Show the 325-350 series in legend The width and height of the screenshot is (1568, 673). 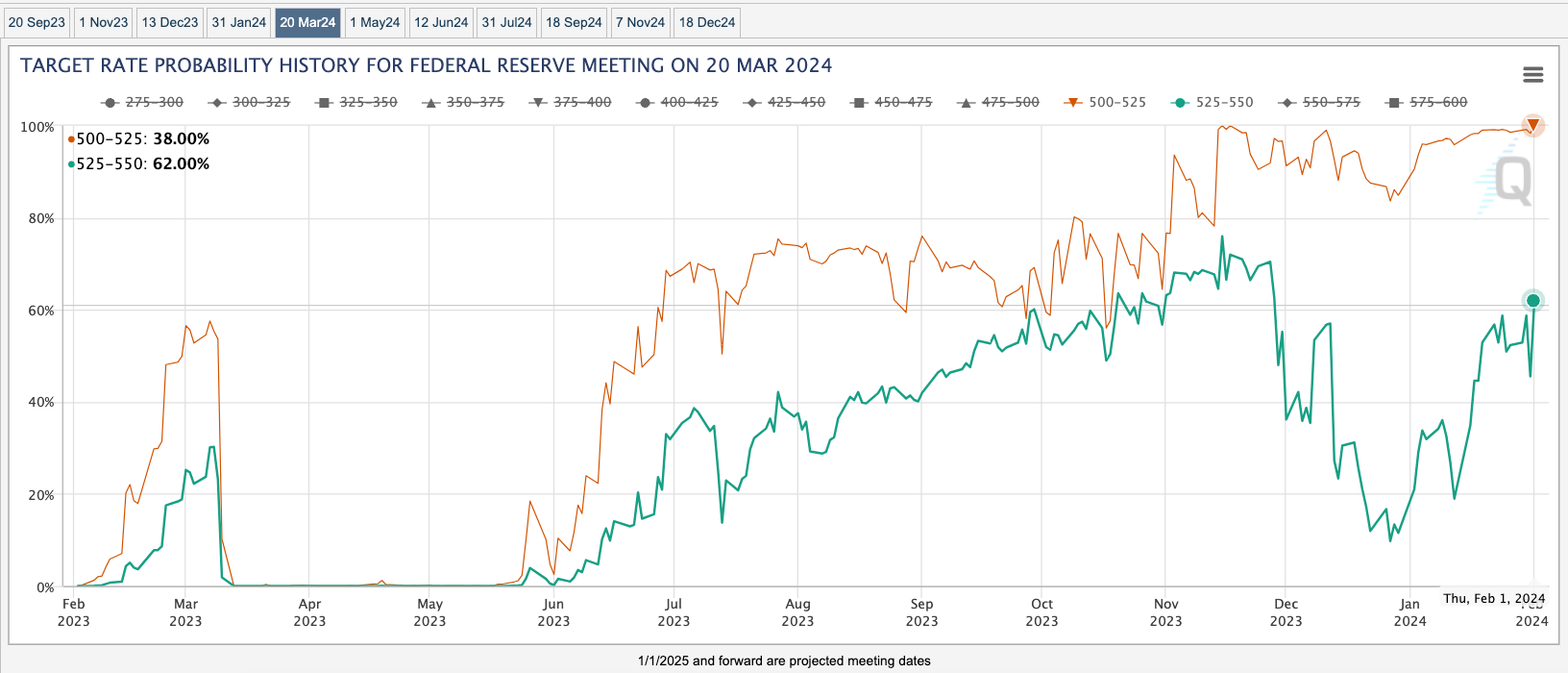coord(356,102)
